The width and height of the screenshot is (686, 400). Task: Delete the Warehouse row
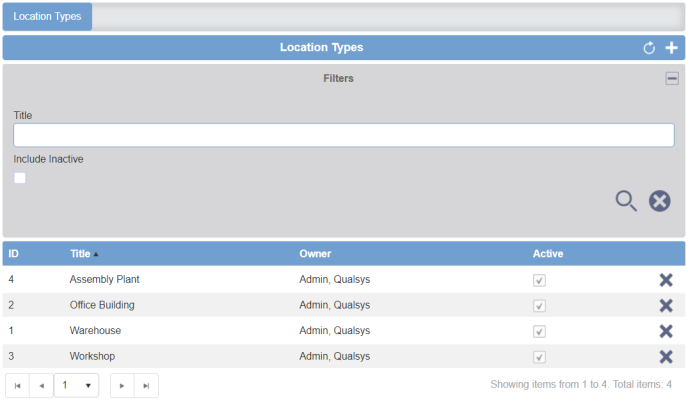pyautogui.click(x=666, y=331)
